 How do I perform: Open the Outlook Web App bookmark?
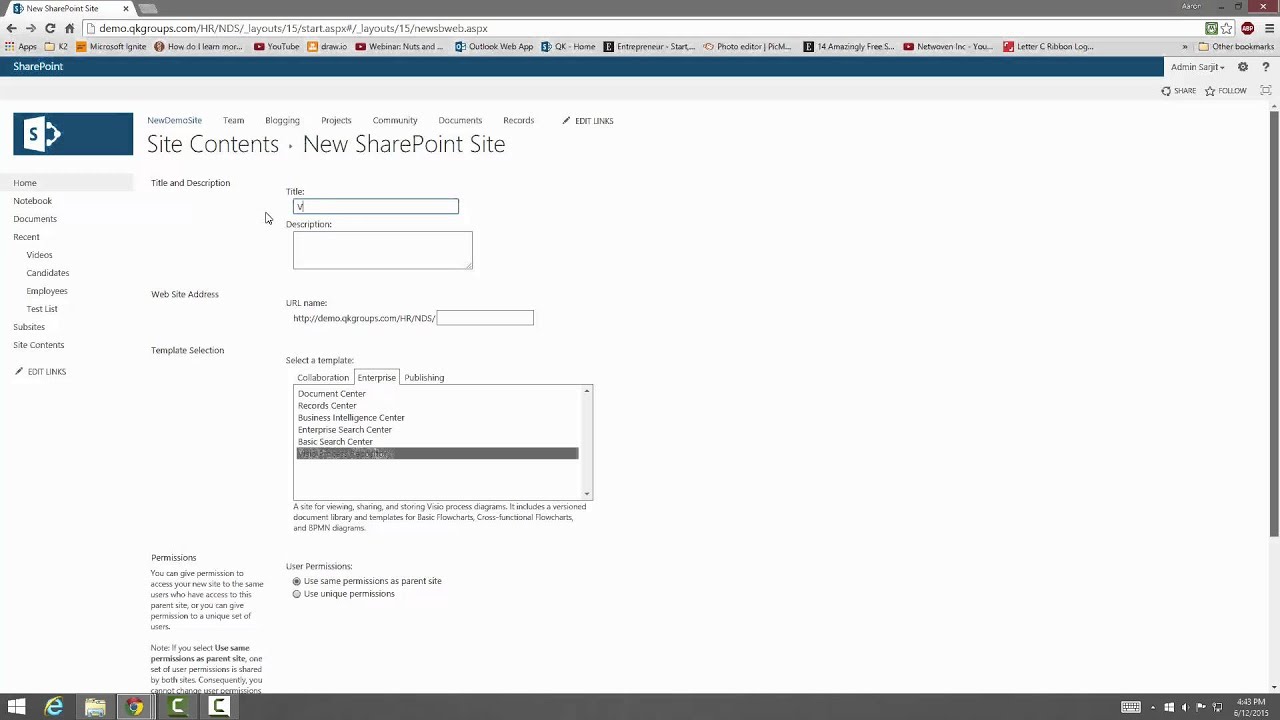pyautogui.click(x=494, y=46)
